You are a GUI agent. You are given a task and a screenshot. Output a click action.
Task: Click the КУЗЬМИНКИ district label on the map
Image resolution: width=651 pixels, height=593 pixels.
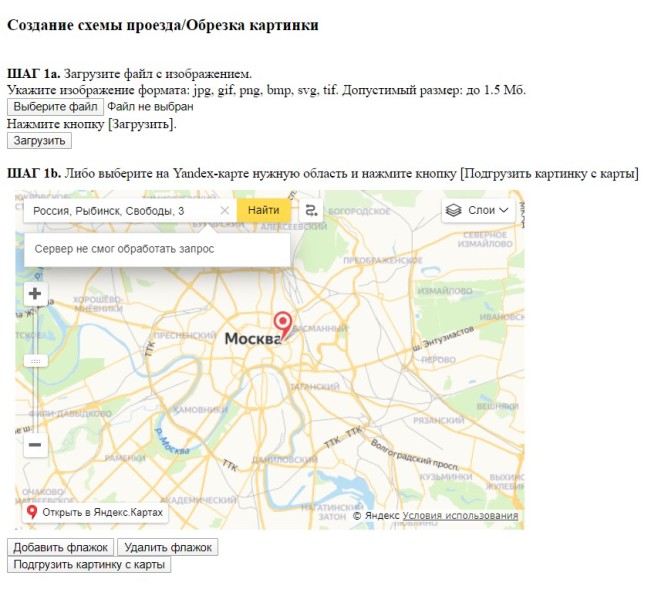point(446,477)
